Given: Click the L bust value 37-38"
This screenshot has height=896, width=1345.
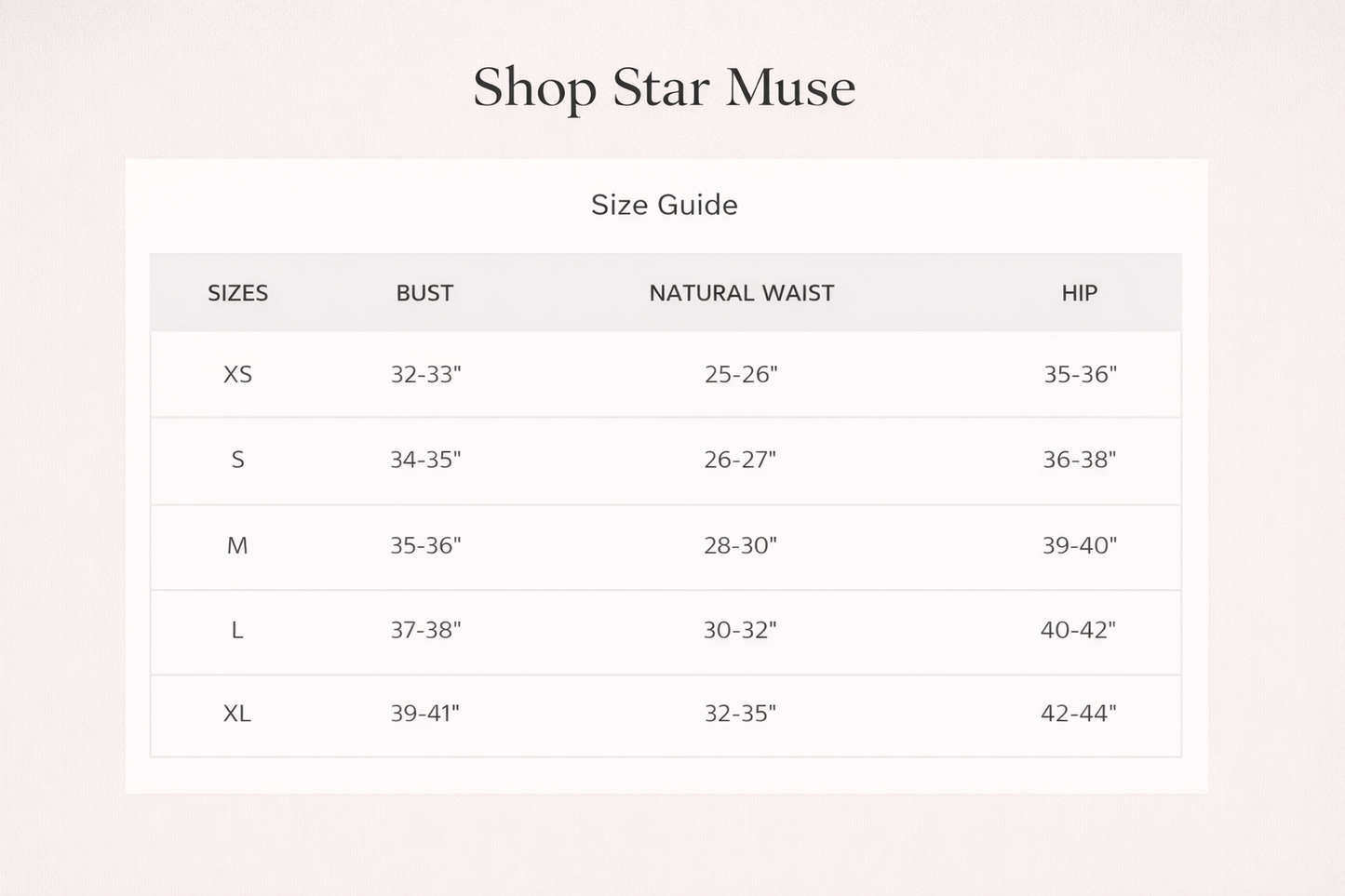Looking at the screenshot, I should [x=425, y=630].
